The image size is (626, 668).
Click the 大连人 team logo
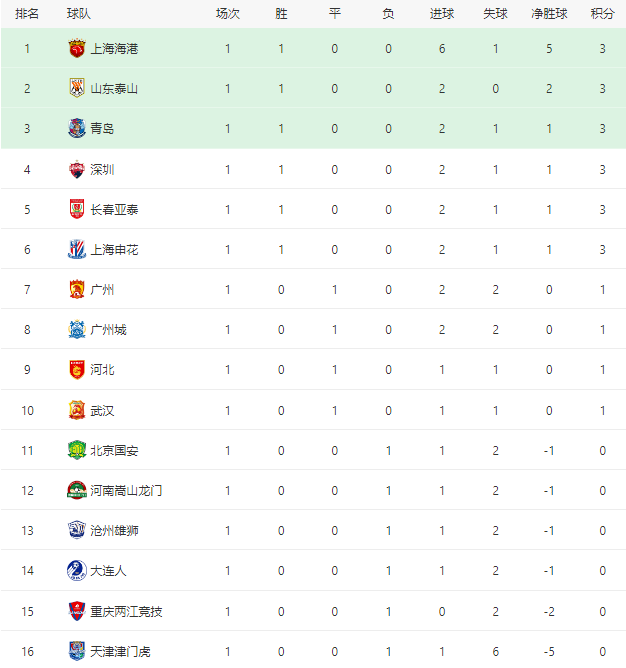click(77, 571)
